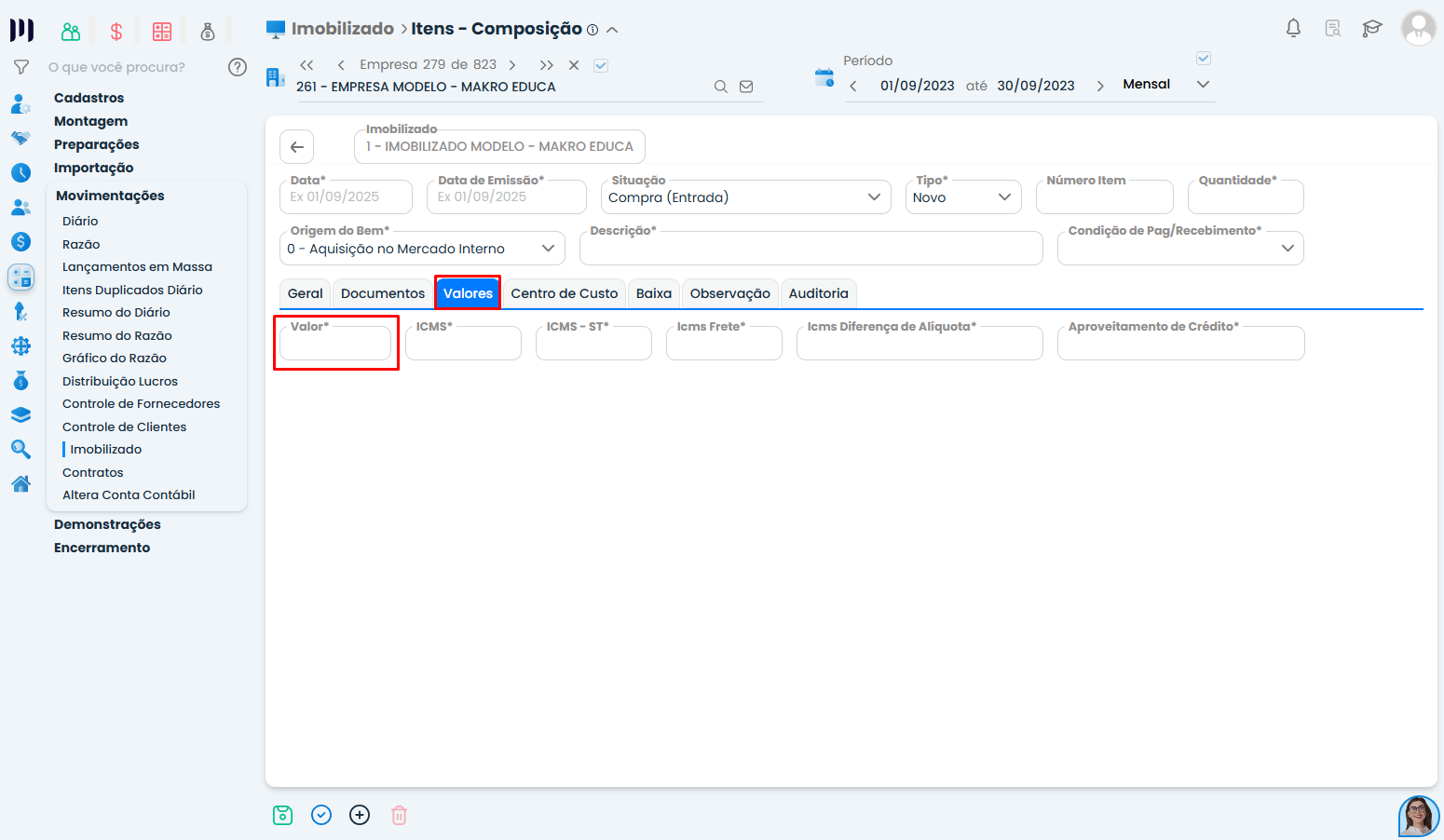
Task: Click the Valor input field
Action: point(335,345)
